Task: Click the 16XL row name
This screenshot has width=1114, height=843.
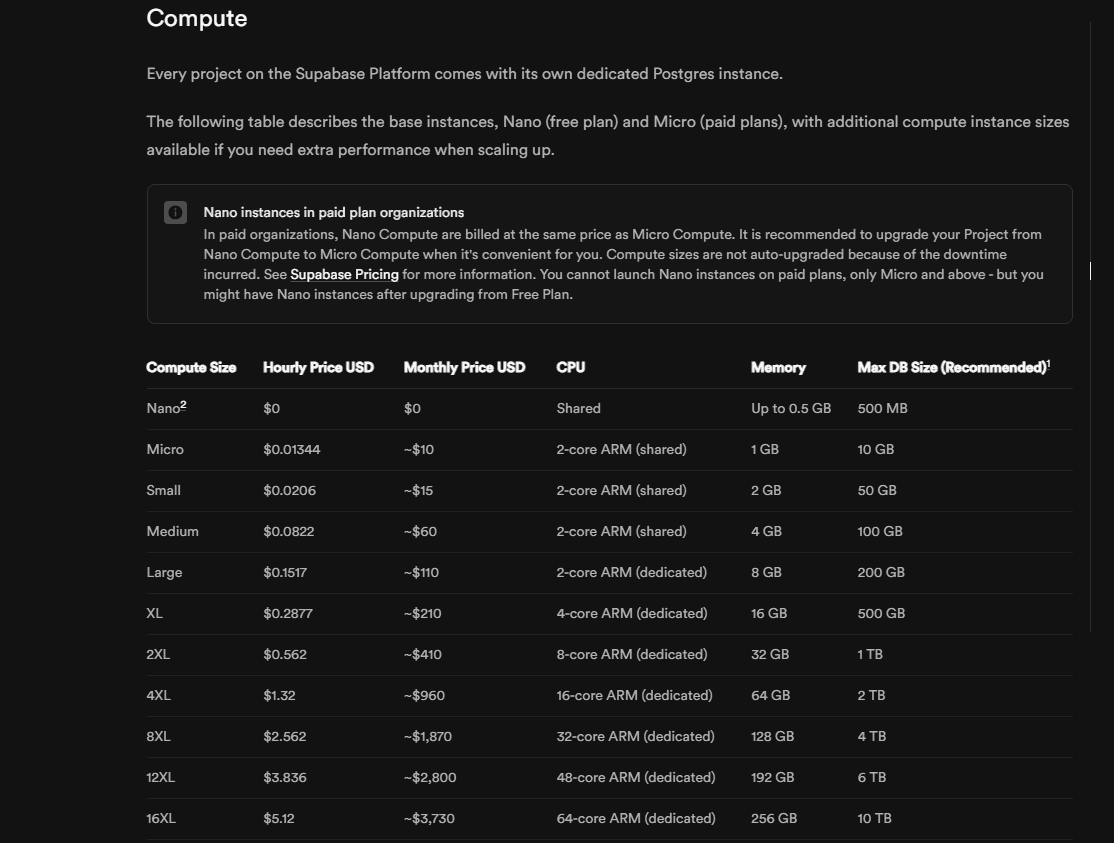Action: 161,819
